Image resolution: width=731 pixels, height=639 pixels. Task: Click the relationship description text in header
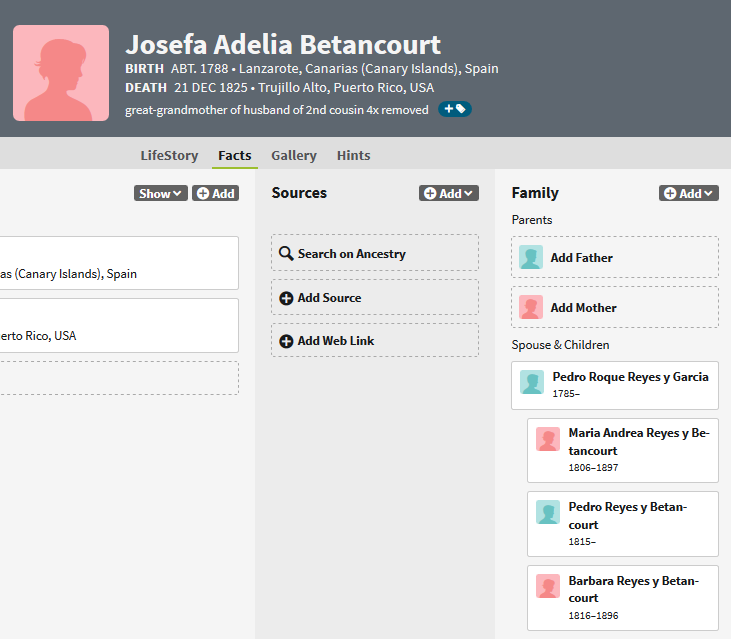[278, 109]
